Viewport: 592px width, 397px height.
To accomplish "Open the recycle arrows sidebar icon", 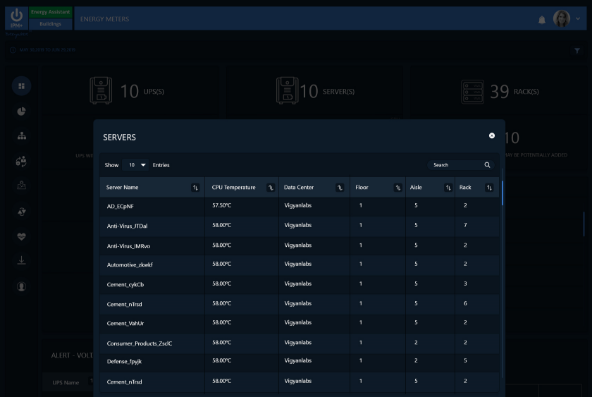I will [22, 212].
